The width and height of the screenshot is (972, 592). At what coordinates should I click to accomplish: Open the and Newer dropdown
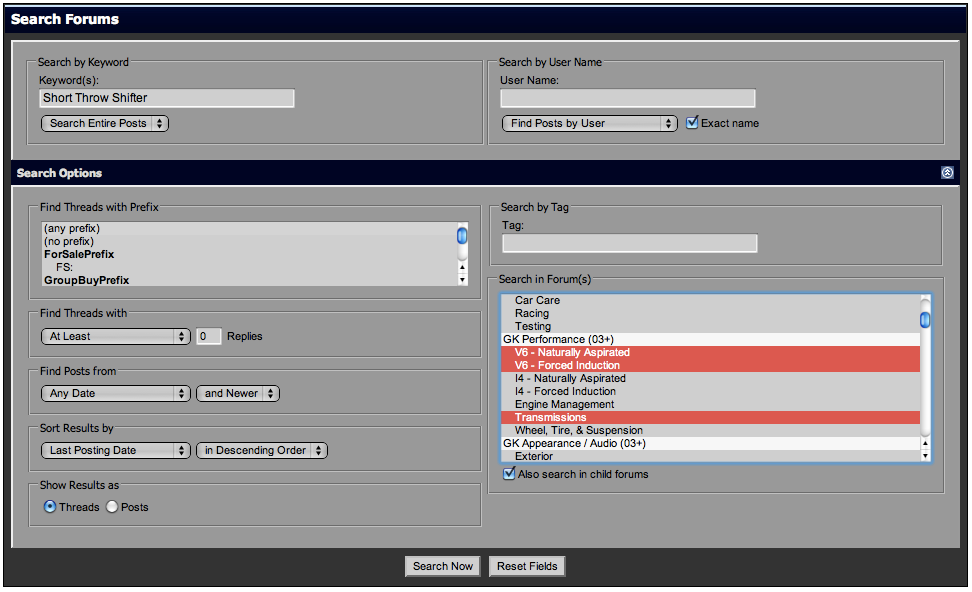(238, 393)
